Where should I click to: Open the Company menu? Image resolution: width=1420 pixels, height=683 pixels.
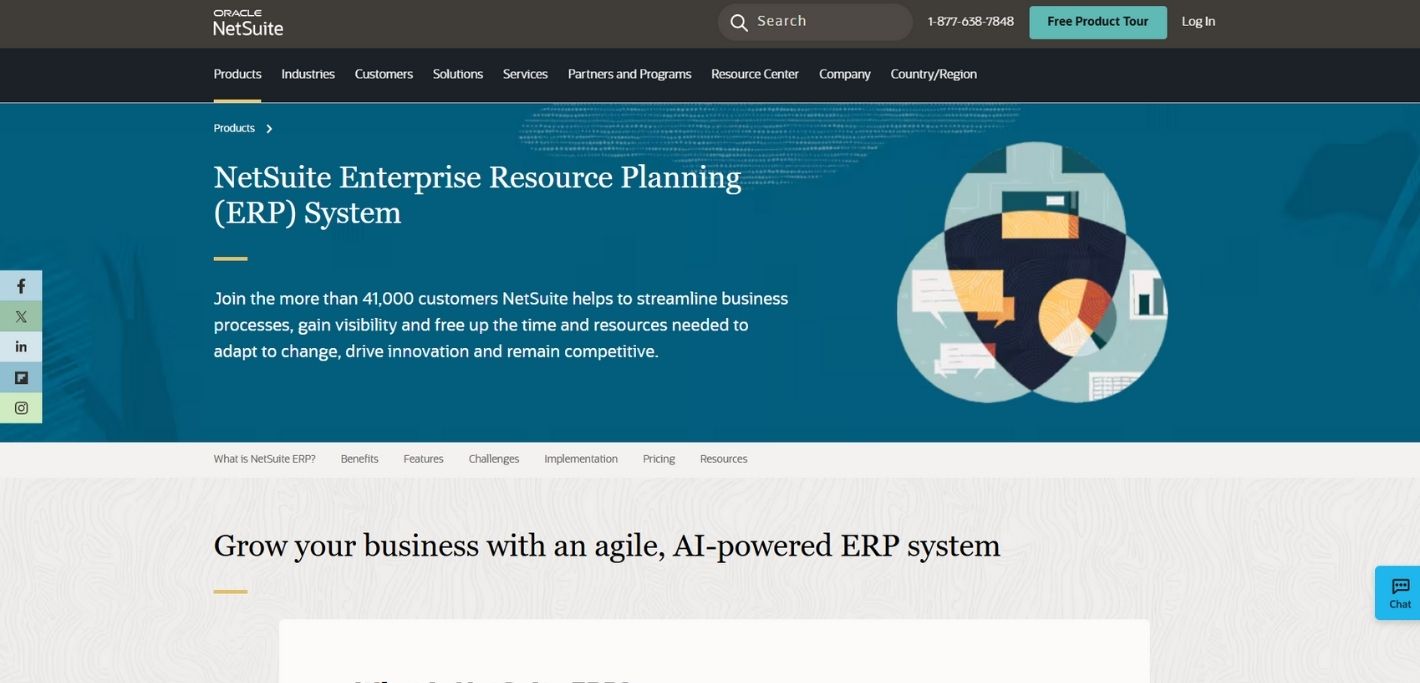(844, 74)
